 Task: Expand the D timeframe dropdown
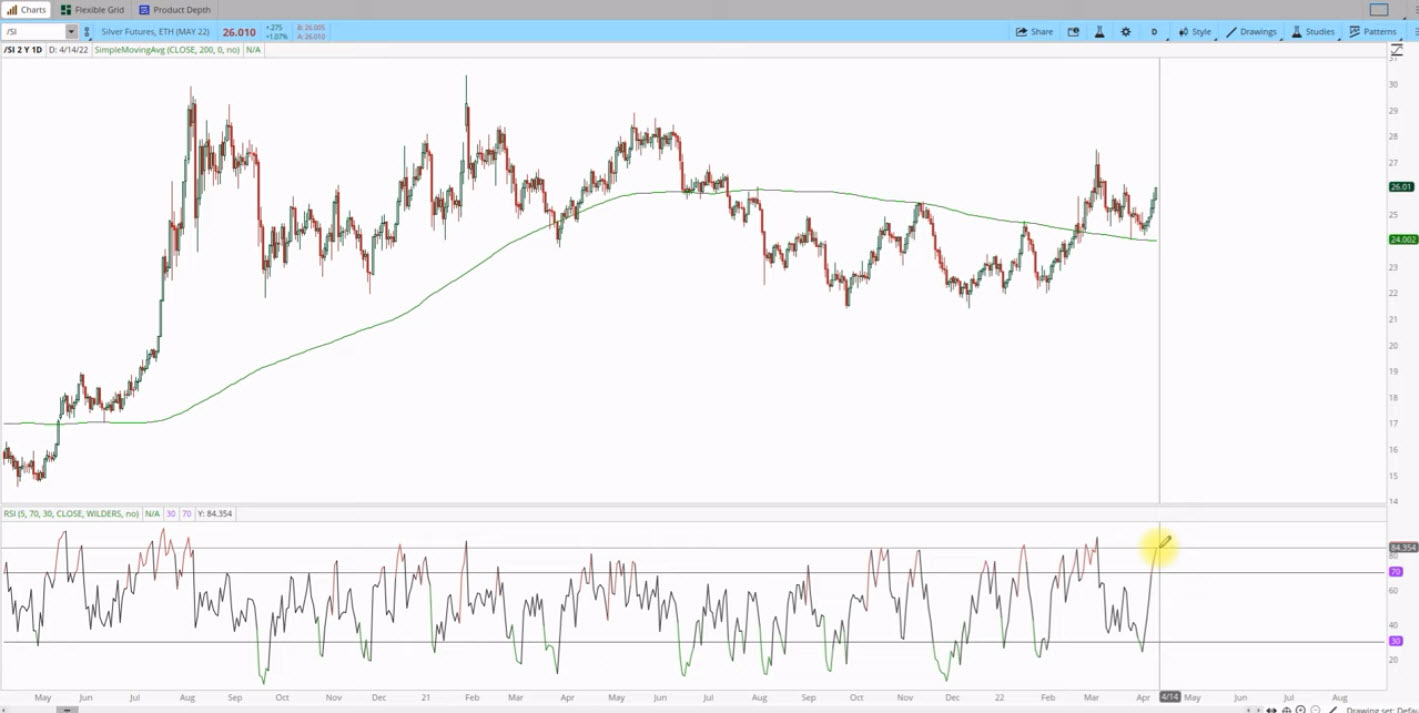(1153, 31)
